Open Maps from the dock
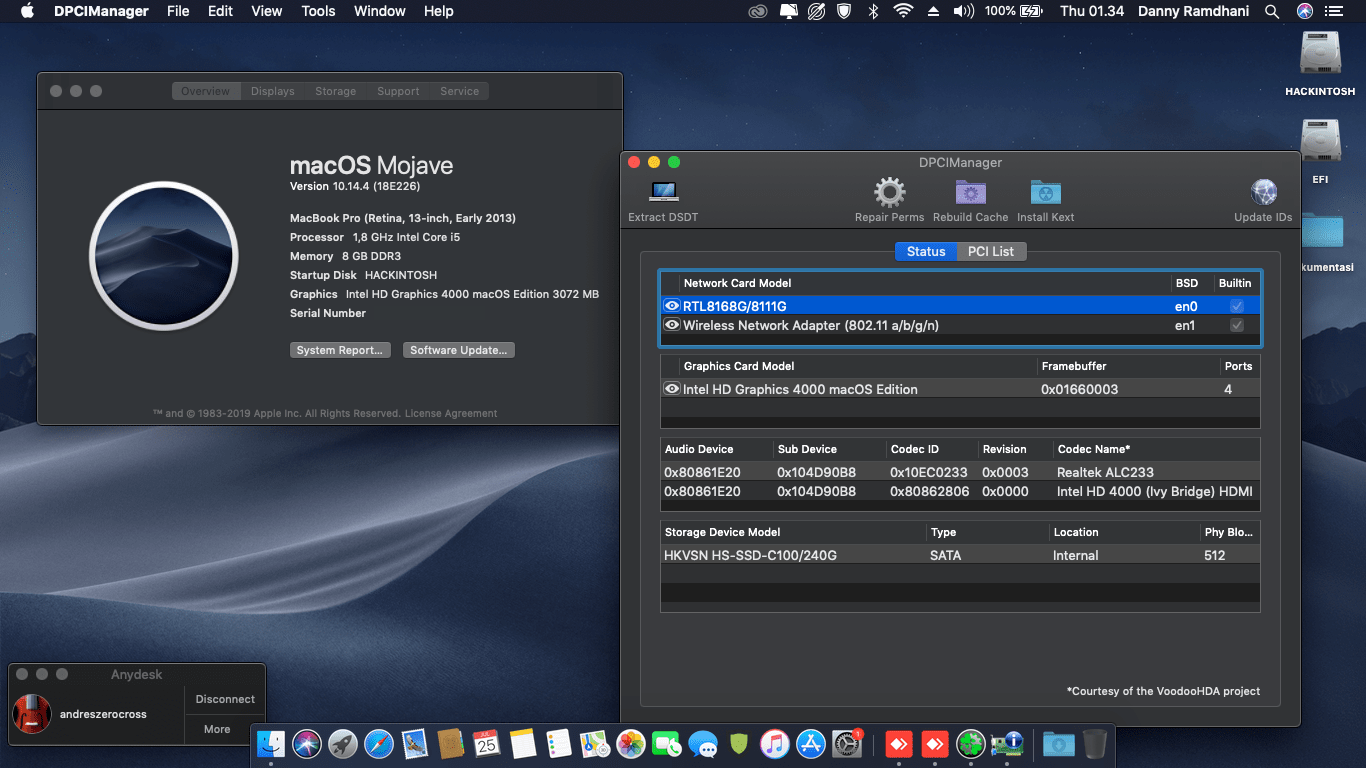1366x768 pixels. tap(595, 743)
